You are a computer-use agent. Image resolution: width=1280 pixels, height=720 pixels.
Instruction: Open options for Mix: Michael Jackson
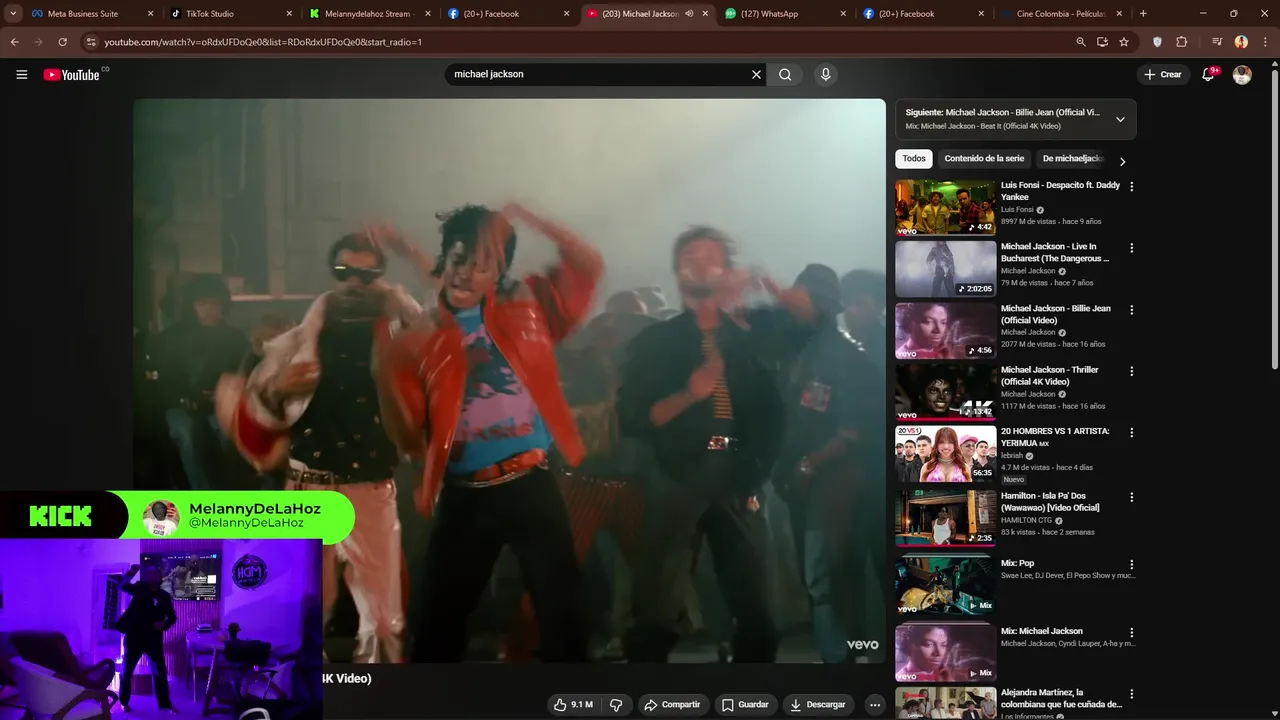point(1132,633)
